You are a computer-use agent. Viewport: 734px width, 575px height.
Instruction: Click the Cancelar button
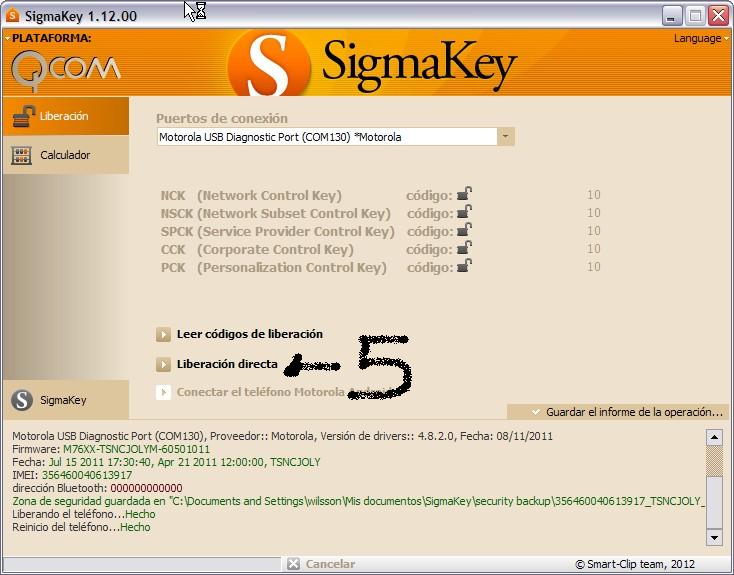click(330, 564)
